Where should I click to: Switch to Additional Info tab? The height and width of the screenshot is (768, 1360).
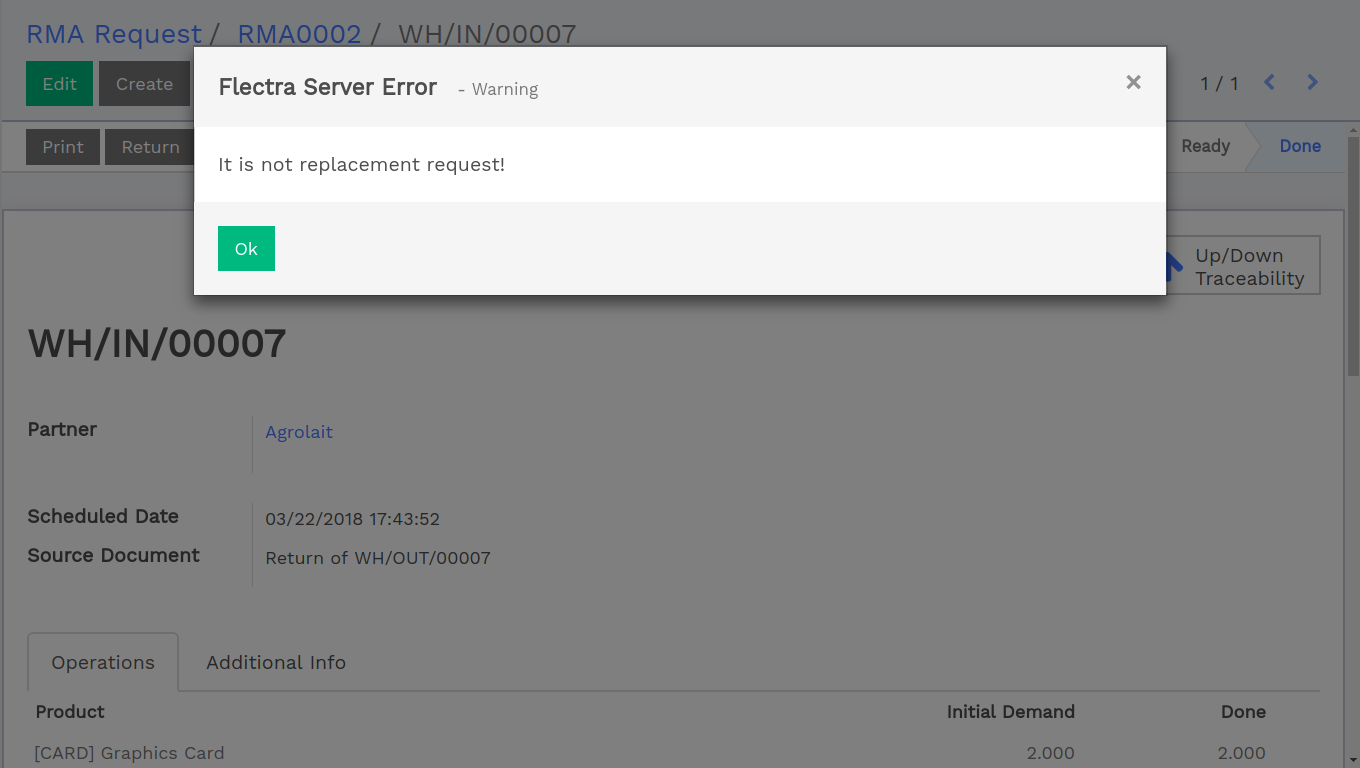[x=276, y=662]
